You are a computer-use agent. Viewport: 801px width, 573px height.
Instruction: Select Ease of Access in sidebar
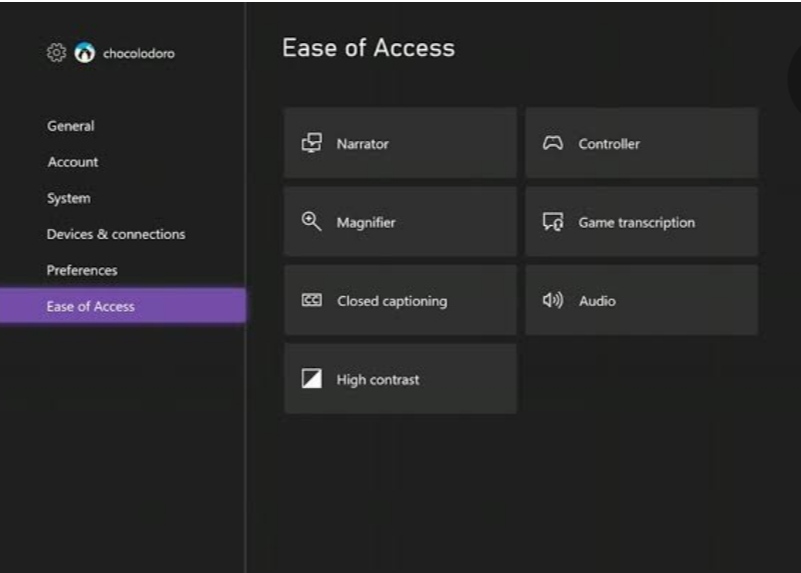[x=123, y=306]
